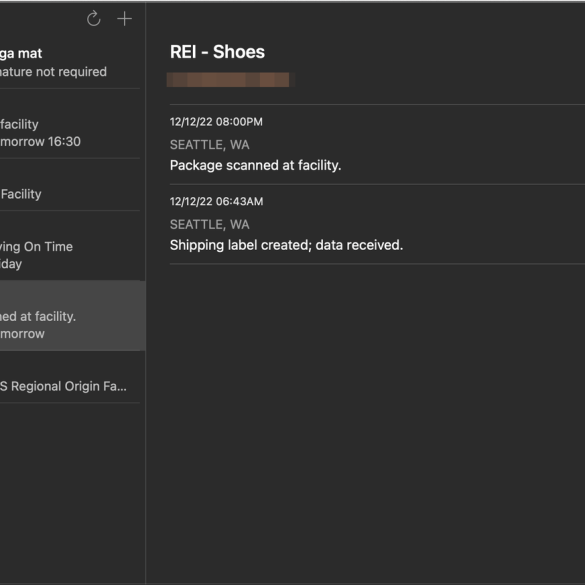Add a new delivery with plus icon
Screen dimensions: 585x585
tap(124, 19)
